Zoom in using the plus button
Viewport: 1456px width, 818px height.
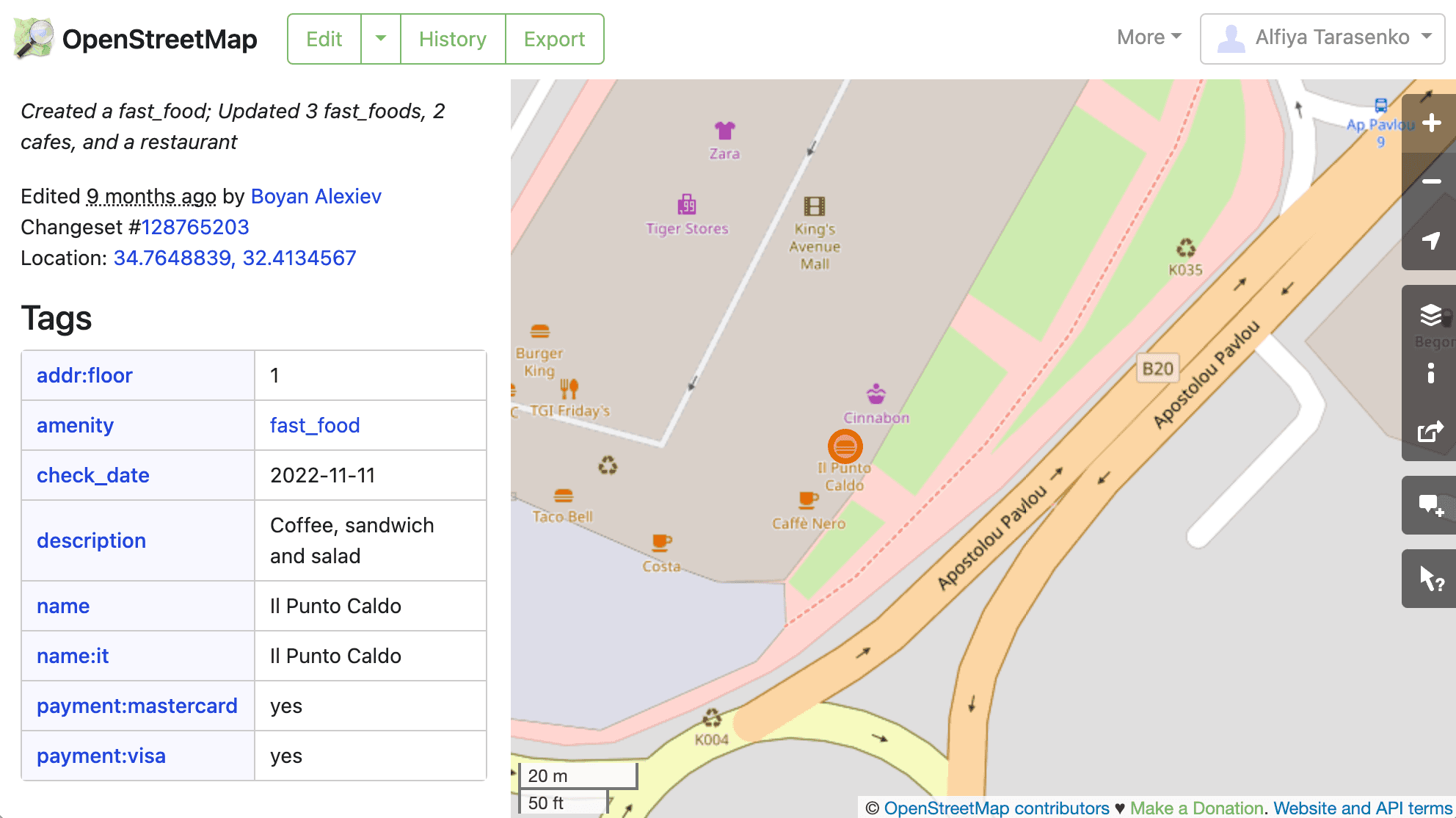[x=1431, y=123]
